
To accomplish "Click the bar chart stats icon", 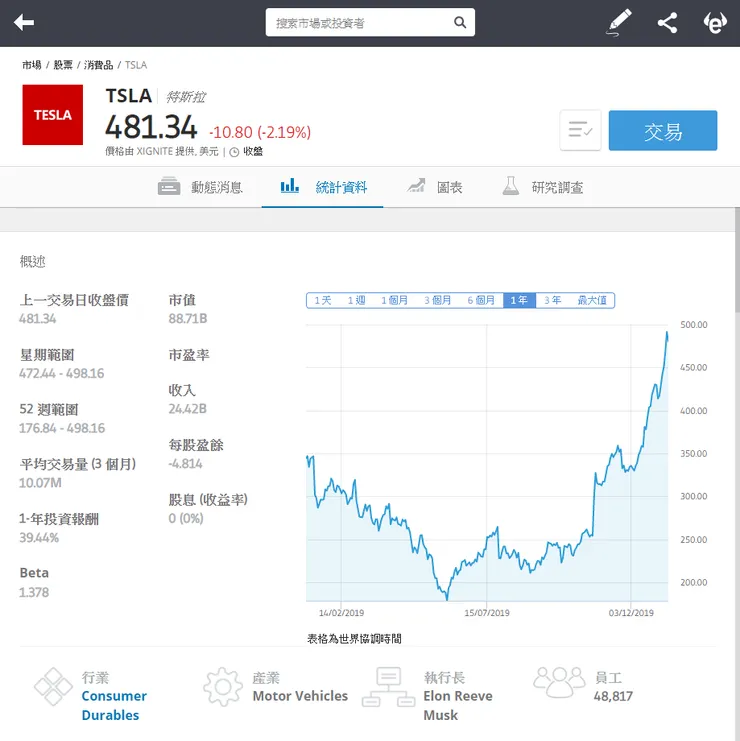I will pos(289,185).
